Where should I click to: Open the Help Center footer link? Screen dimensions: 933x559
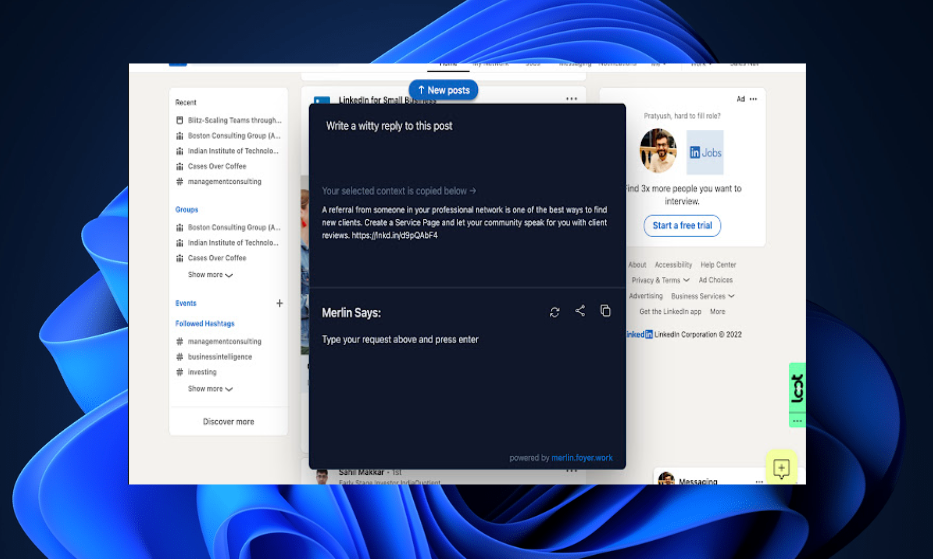(718, 264)
